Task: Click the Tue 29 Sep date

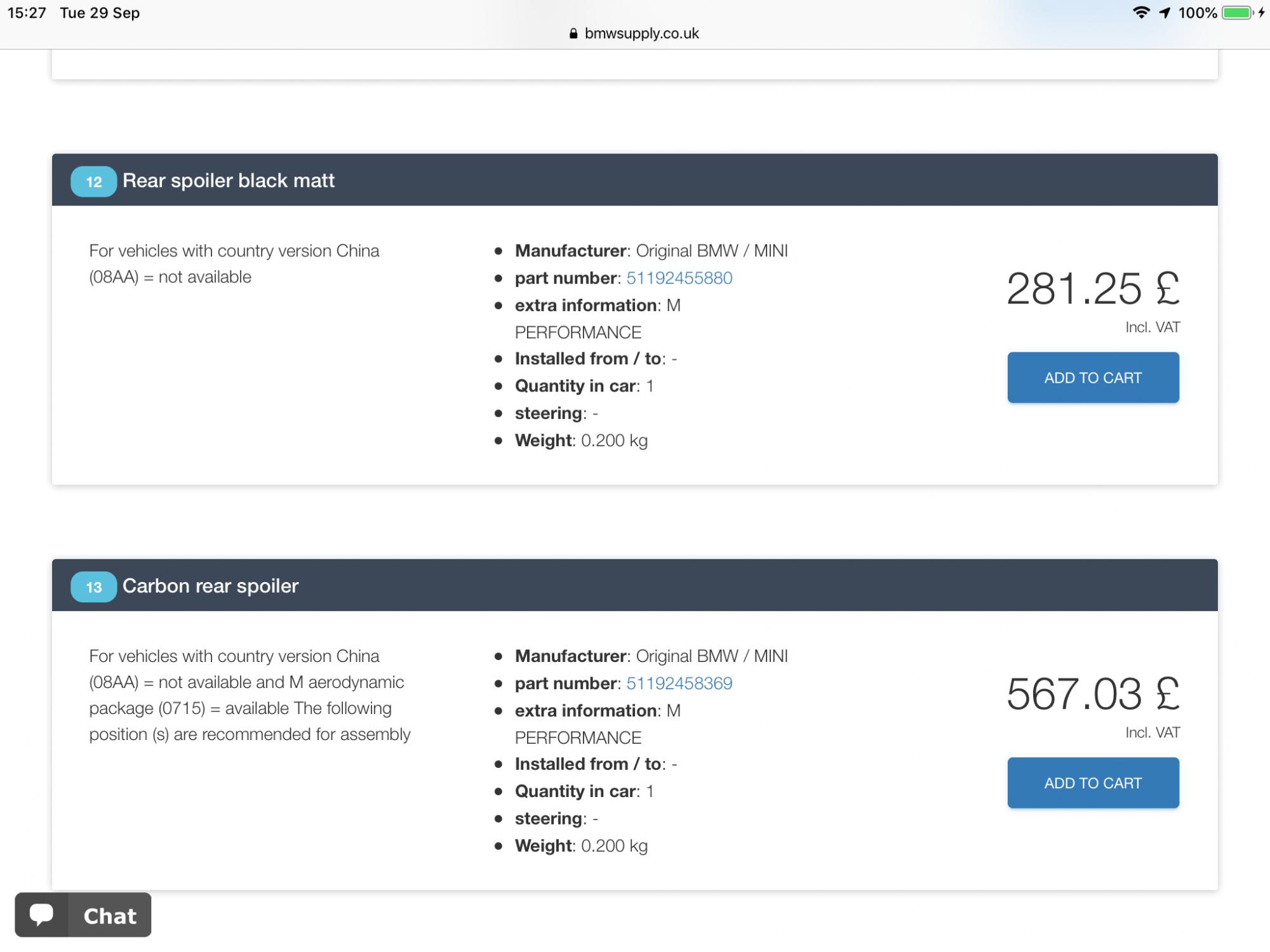Action: (100, 13)
